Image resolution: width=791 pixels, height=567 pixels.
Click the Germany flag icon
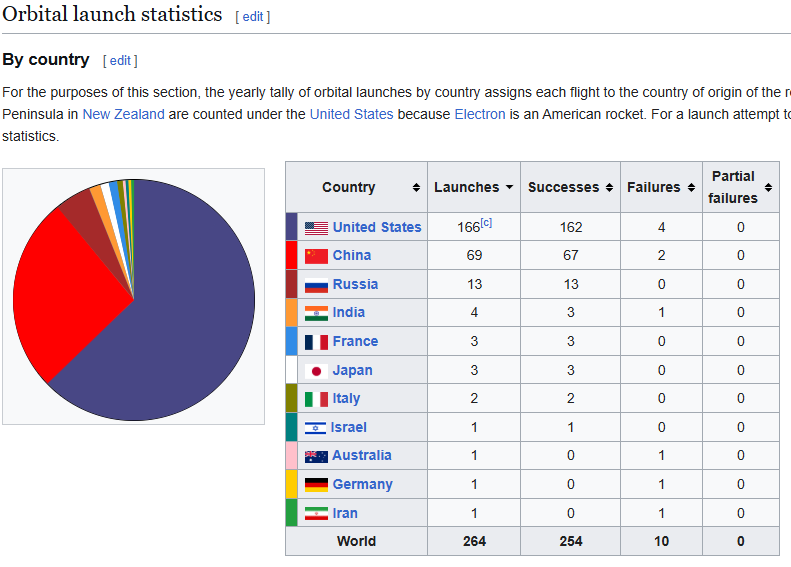point(316,485)
